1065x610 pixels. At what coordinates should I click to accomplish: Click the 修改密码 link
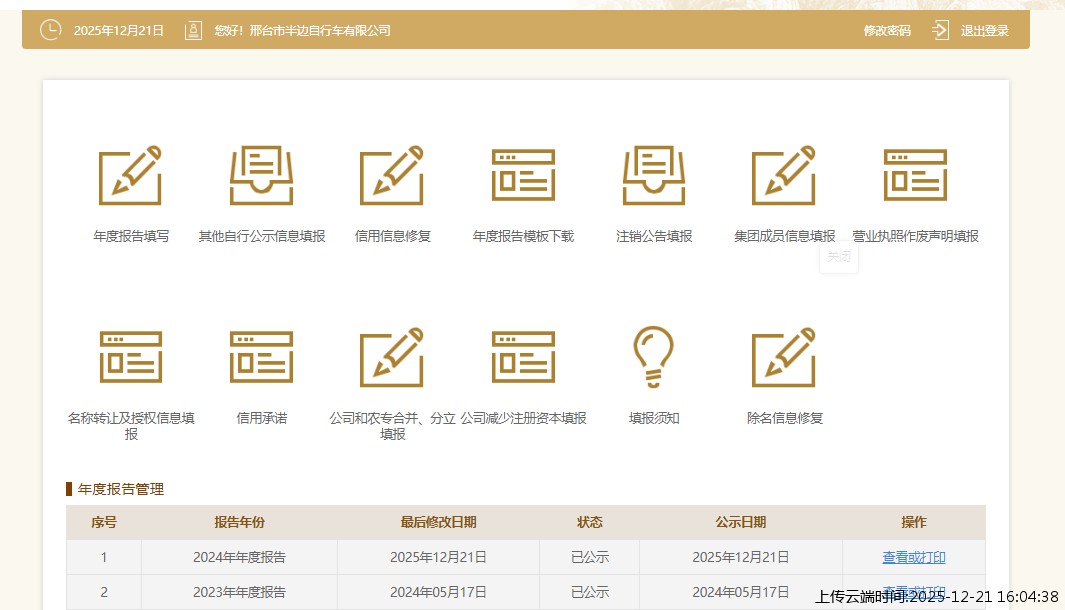(x=887, y=31)
